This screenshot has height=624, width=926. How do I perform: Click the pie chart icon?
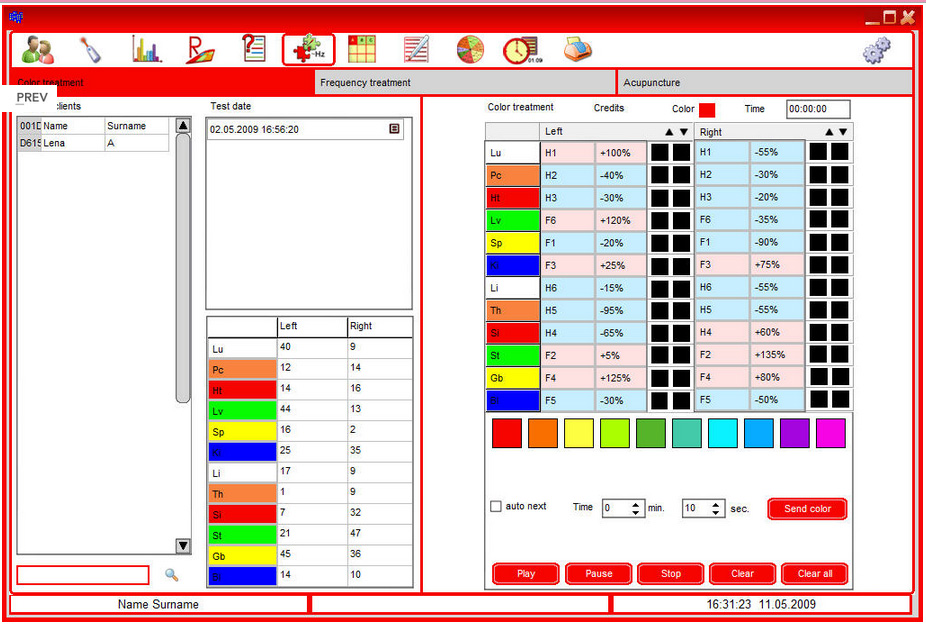point(471,49)
